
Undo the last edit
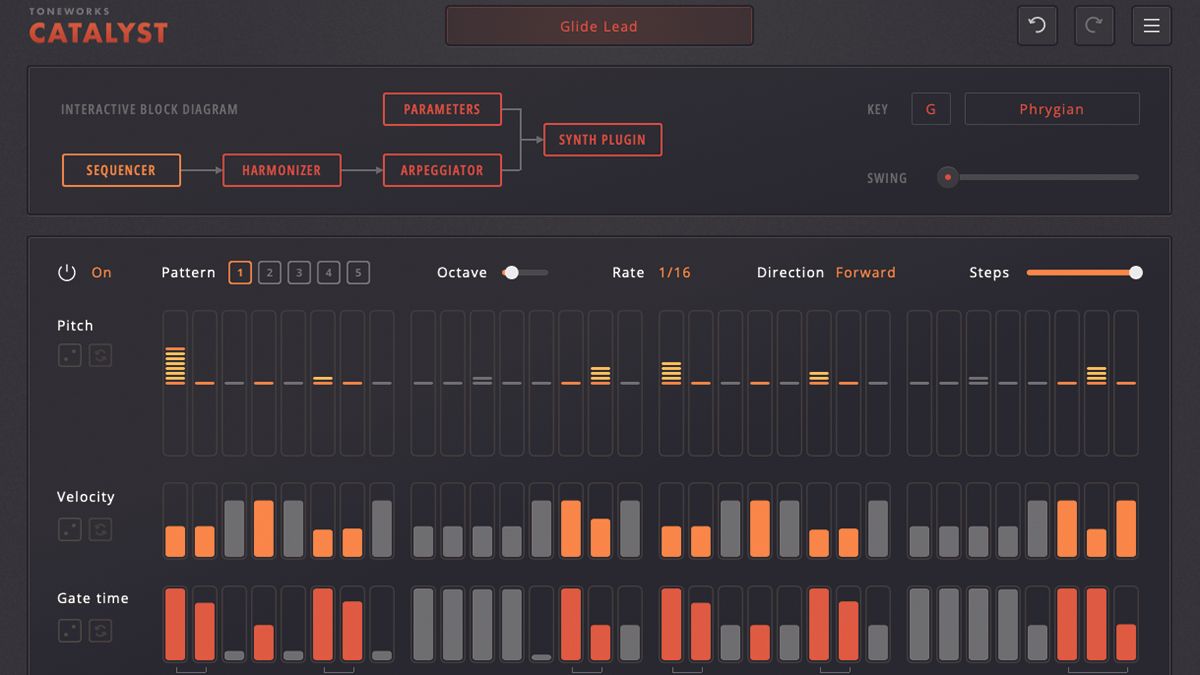(x=1037, y=25)
